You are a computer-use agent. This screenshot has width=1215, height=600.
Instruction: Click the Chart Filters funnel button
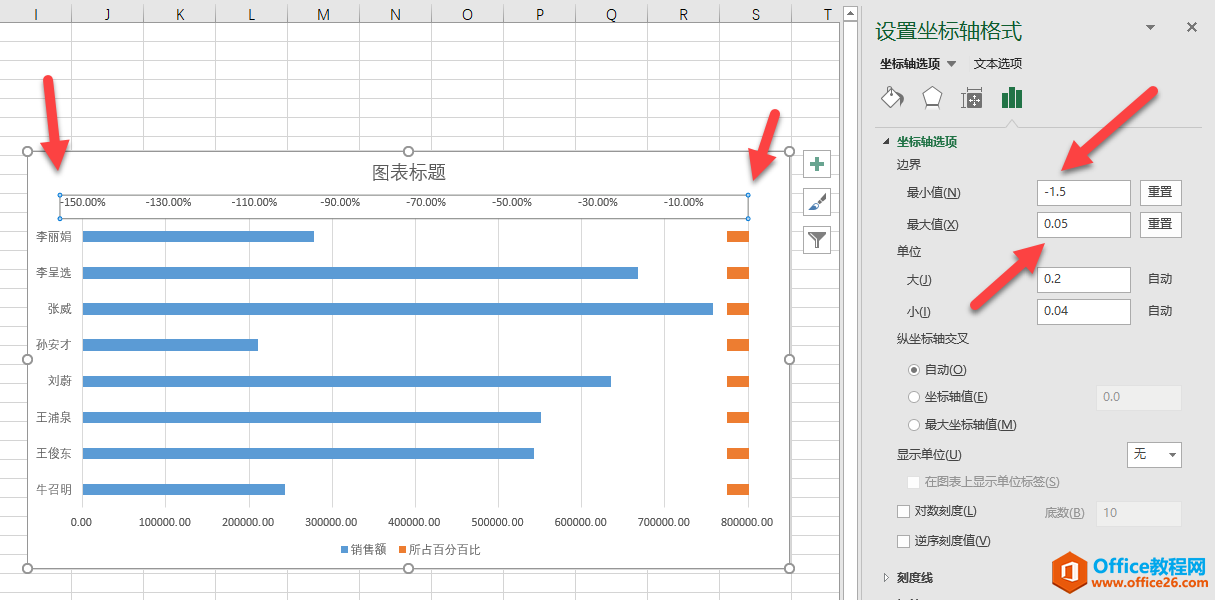pyautogui.click(x=818, y=239)
